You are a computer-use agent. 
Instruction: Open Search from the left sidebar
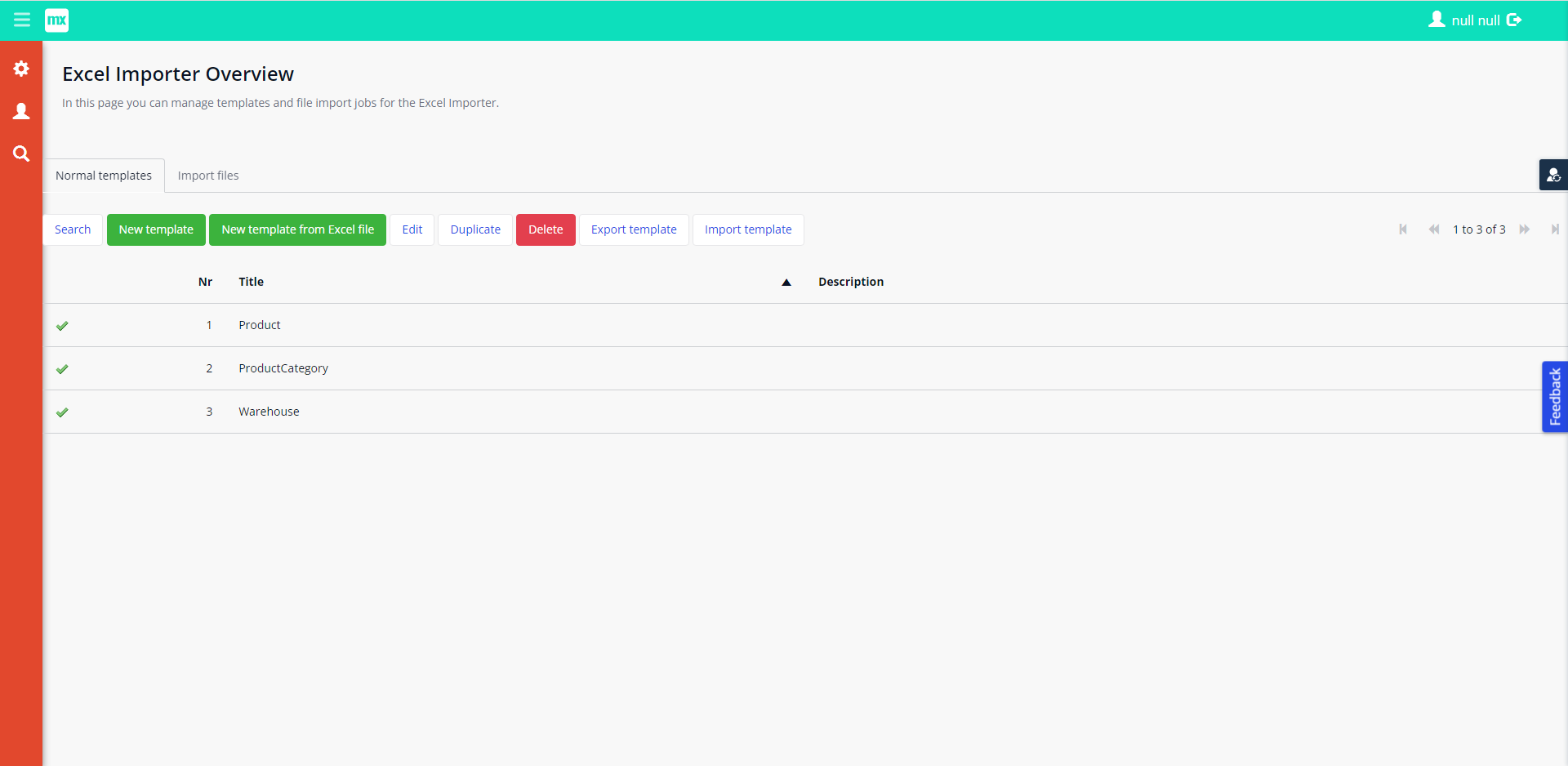[21, 154]
